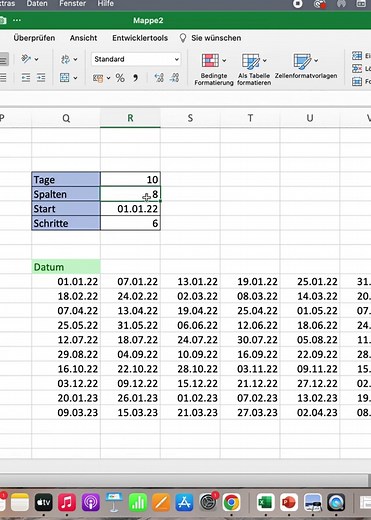Click the Zellenformatvorlagen icon

[302, 61]
